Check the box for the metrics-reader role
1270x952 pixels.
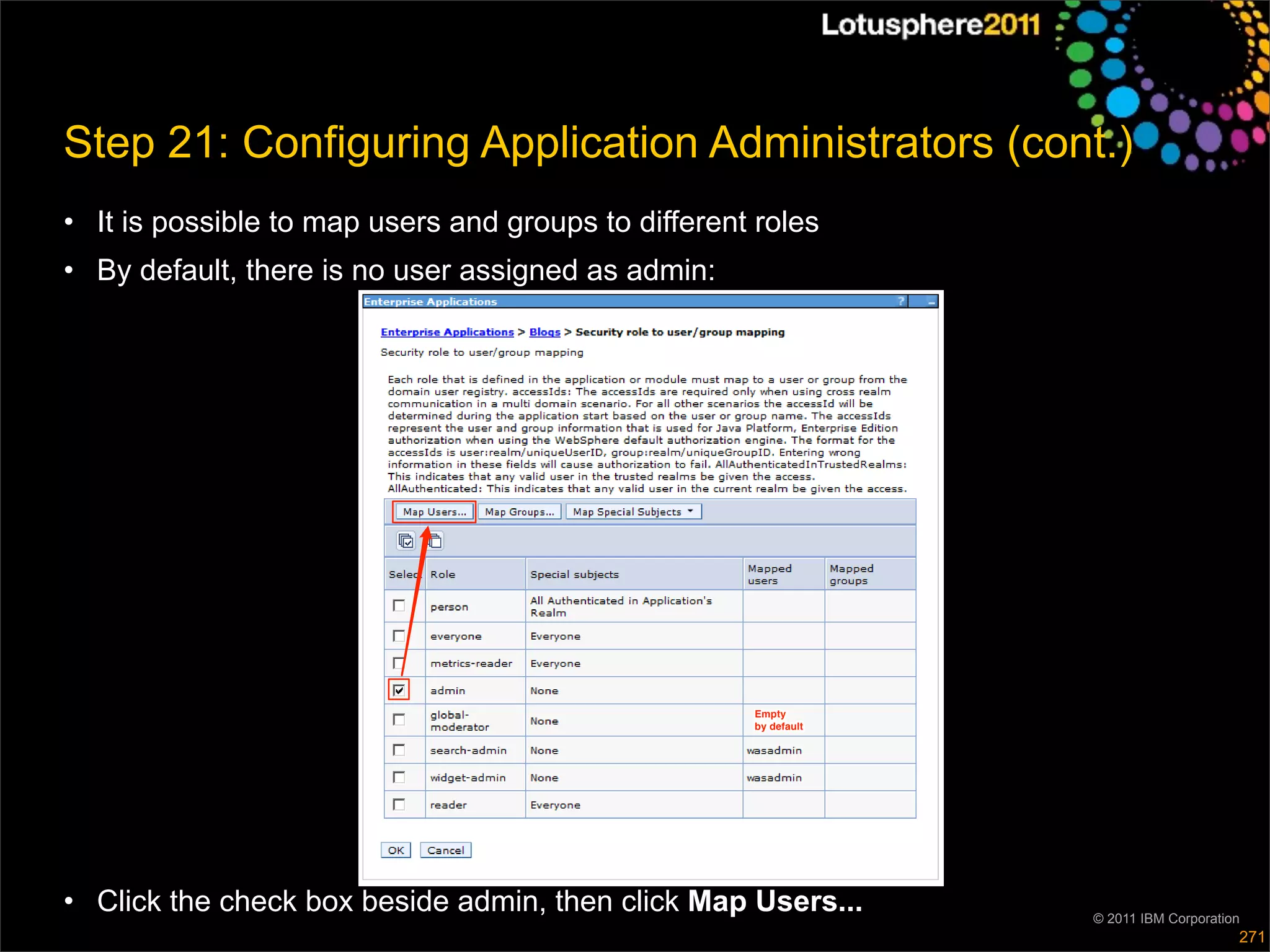pyautogui.click(x=399, y=663)
